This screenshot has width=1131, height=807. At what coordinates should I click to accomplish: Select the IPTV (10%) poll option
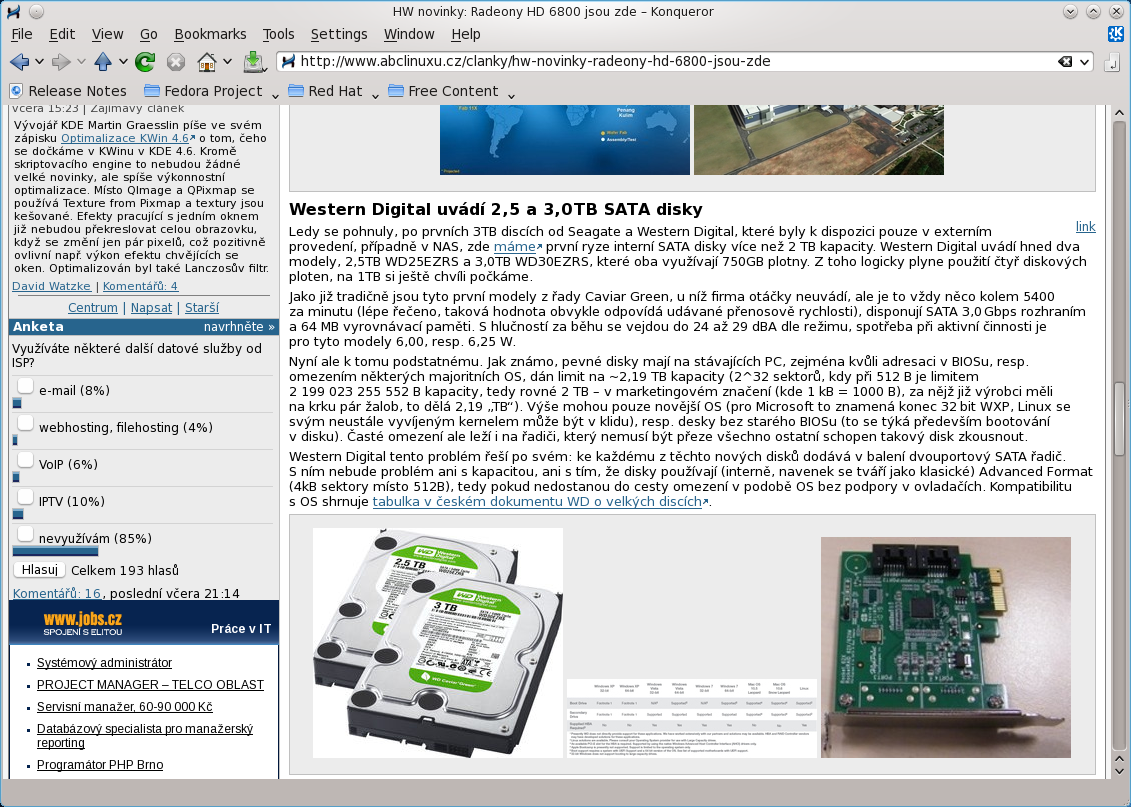(x=25, y=497)
